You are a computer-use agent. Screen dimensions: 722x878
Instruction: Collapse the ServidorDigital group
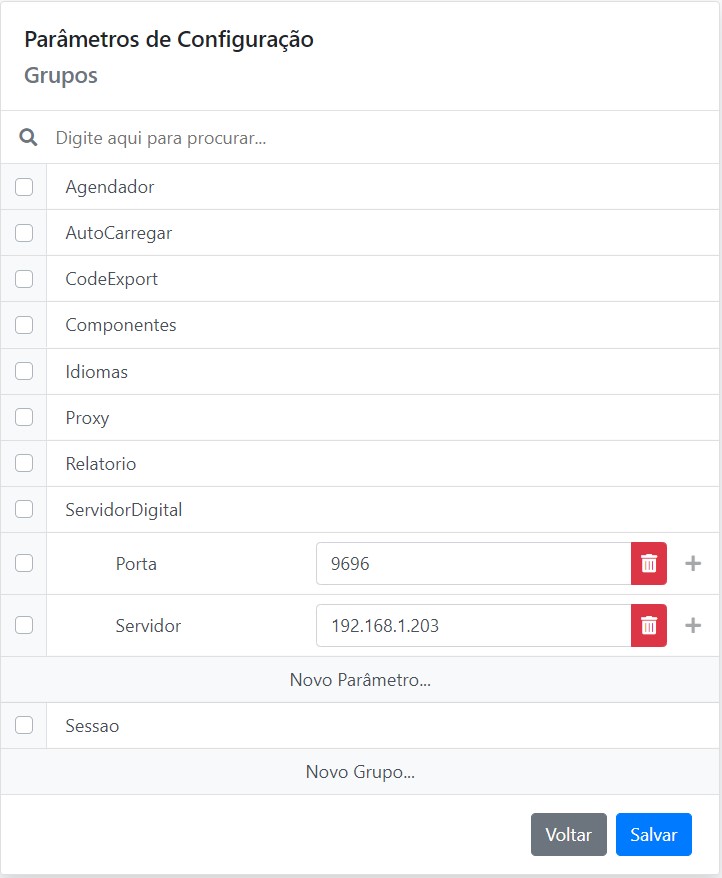[124, 510]
